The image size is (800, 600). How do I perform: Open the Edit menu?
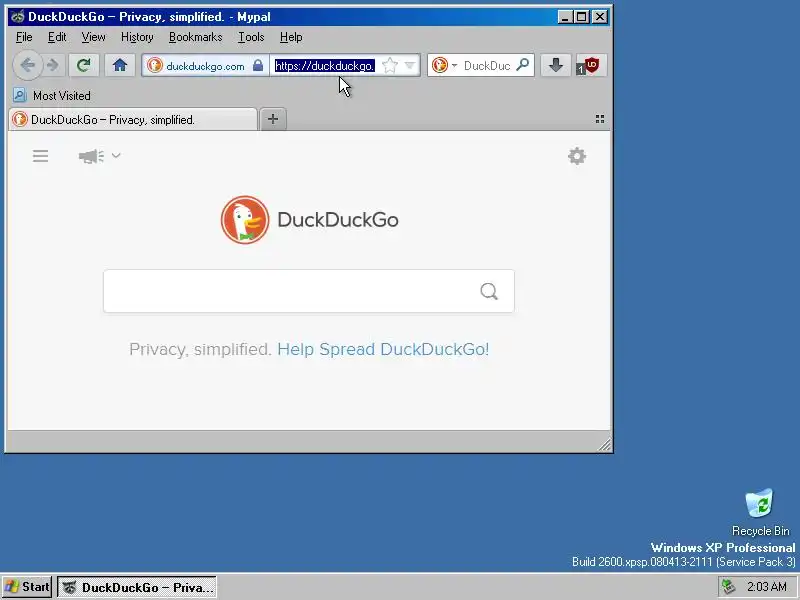point(57,37)
